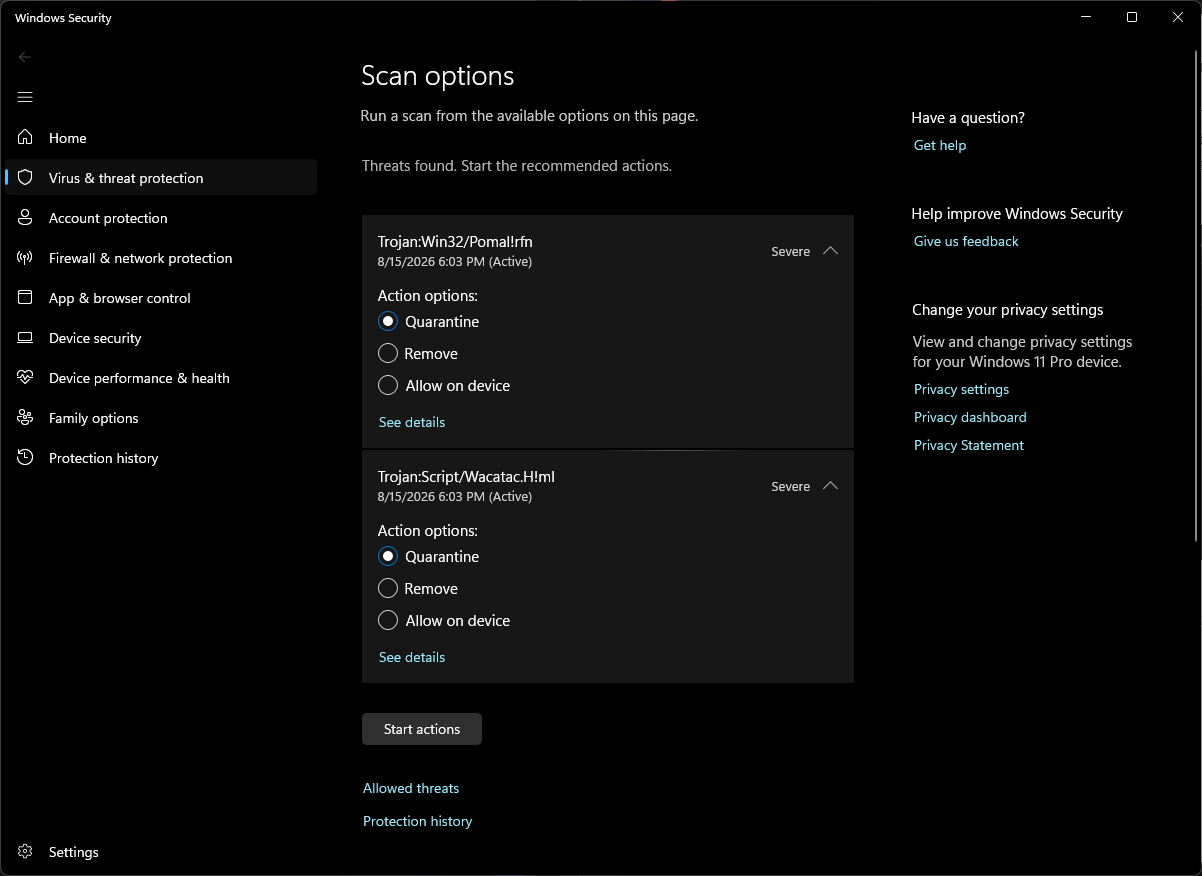Select Quarantine for Trojan:Script/Wacatac.H!ml
This screenshot has height=876, width=1202.
click(388, 557)
